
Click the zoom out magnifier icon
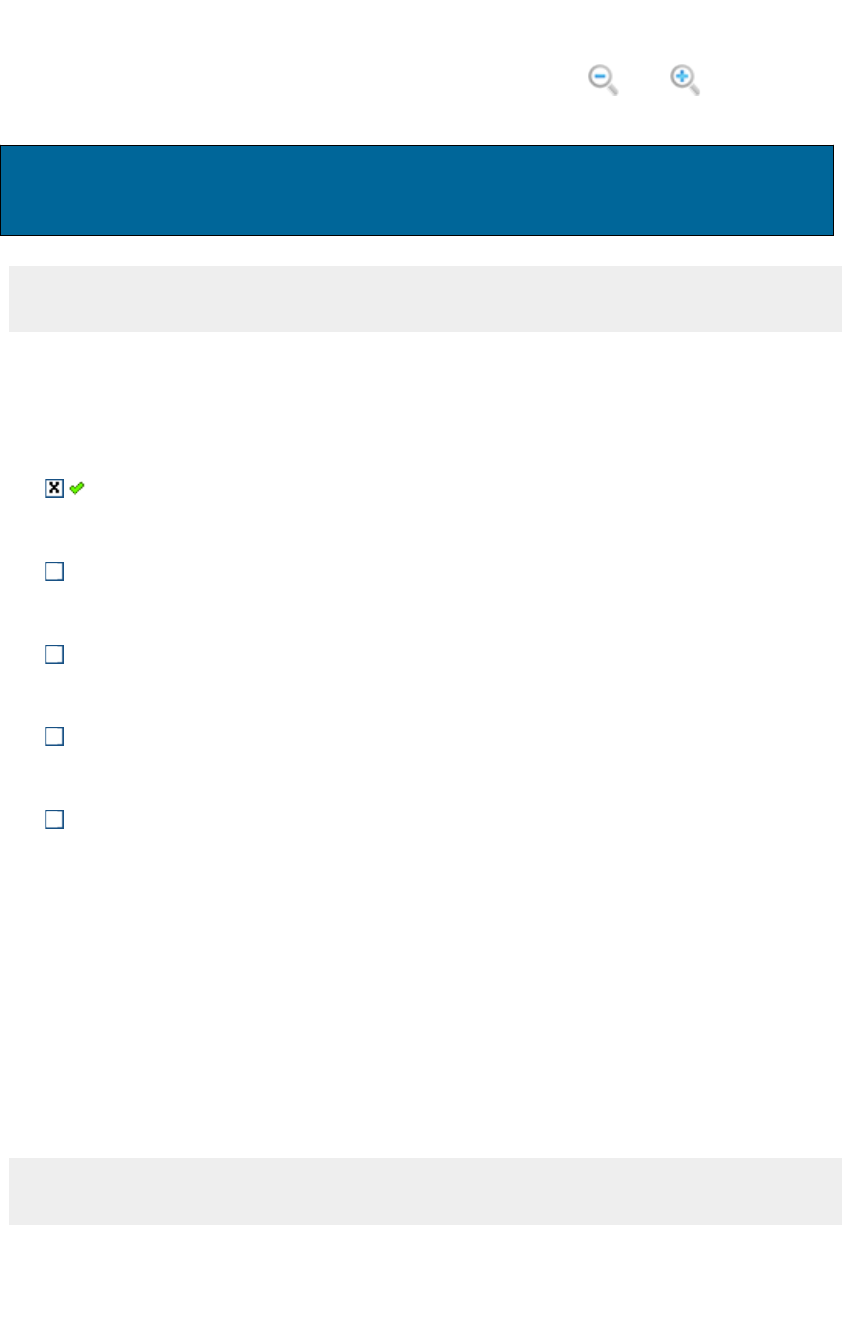pyautogui.click(x=602, y=80)
